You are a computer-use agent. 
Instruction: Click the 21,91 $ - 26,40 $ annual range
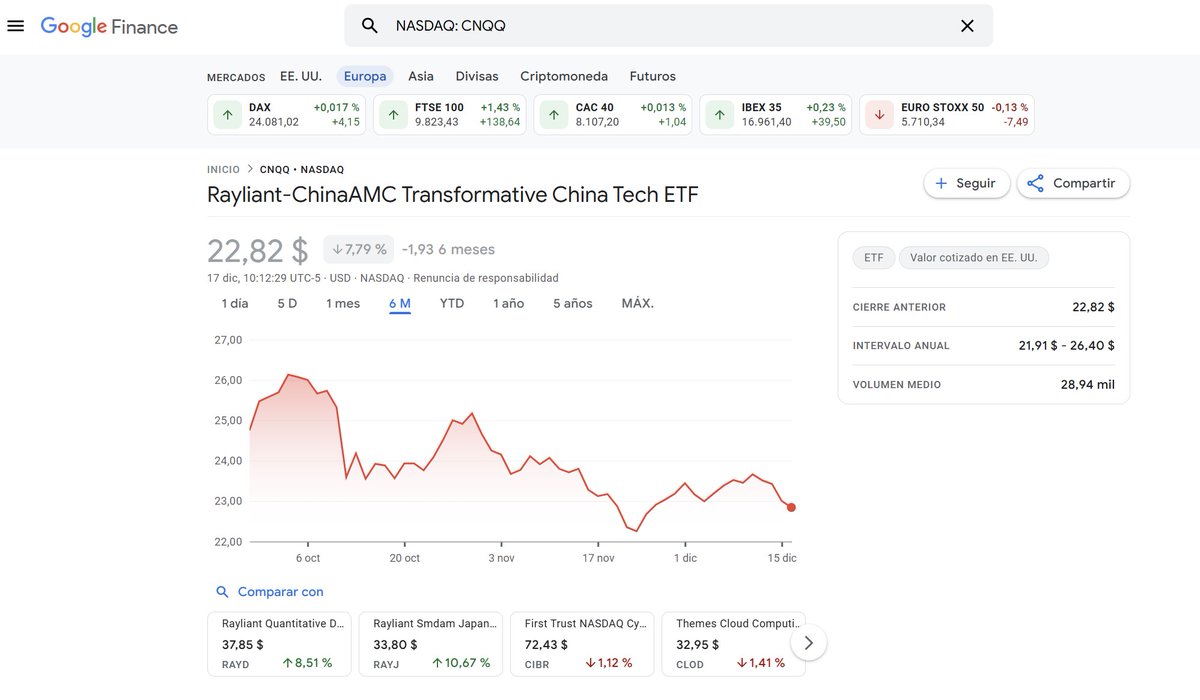click(1067, 345)
